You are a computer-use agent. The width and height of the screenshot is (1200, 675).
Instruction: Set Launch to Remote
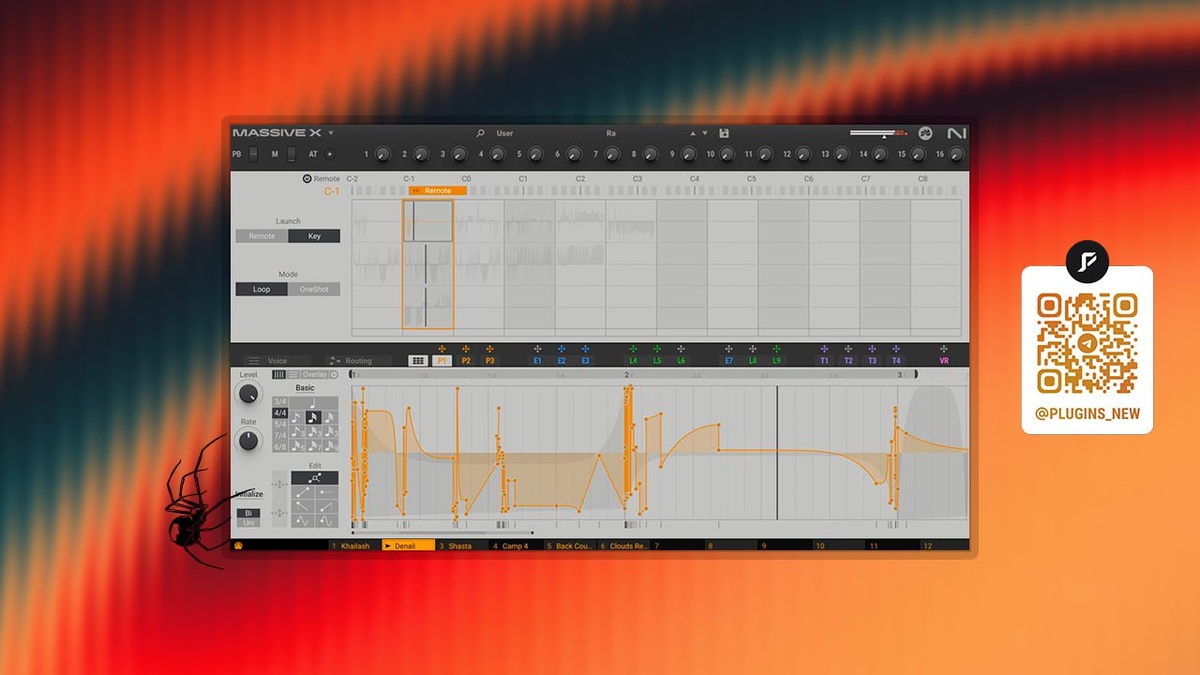(262, 236)
